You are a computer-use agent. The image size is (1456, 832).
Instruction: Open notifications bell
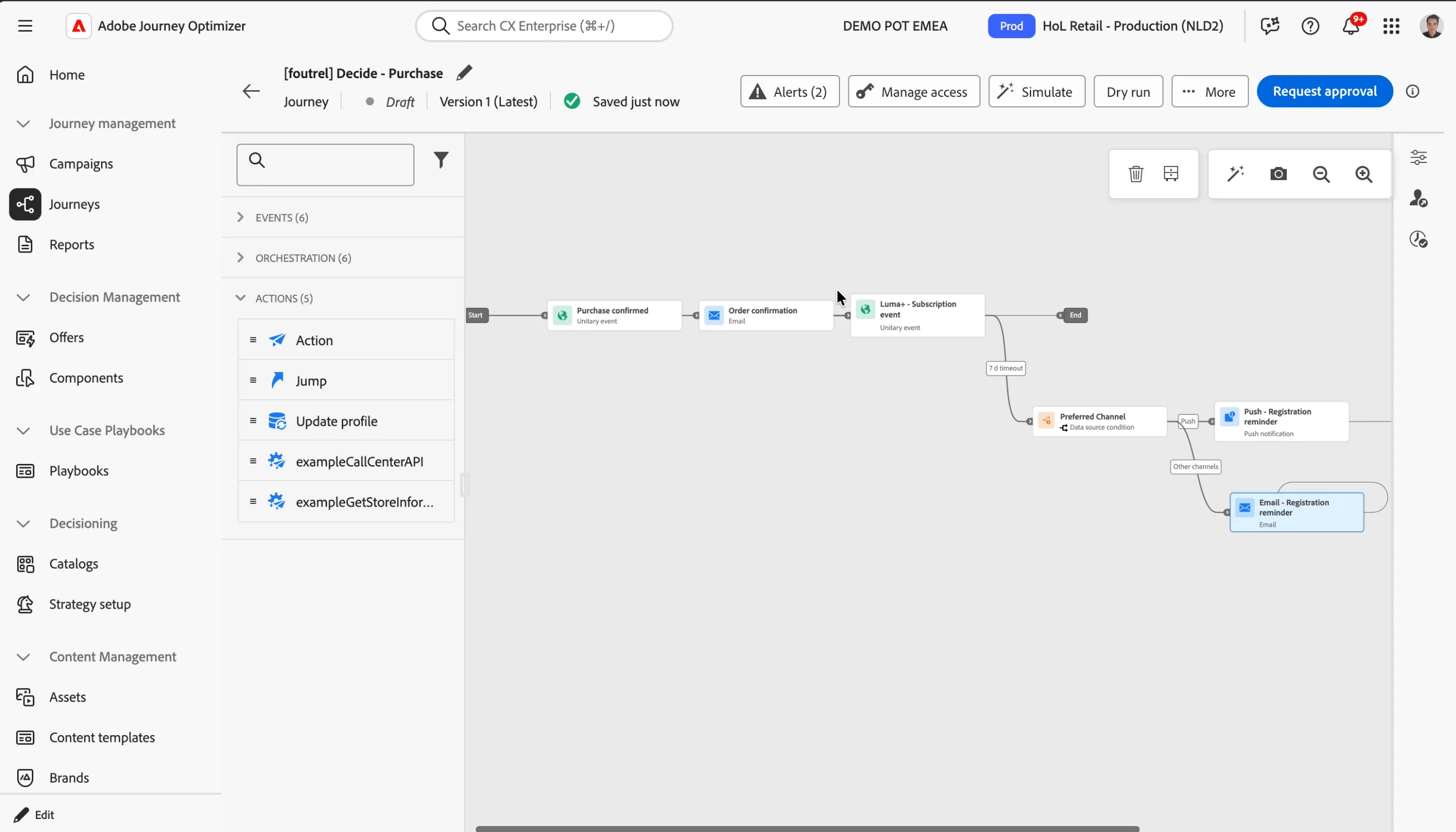1351,26
